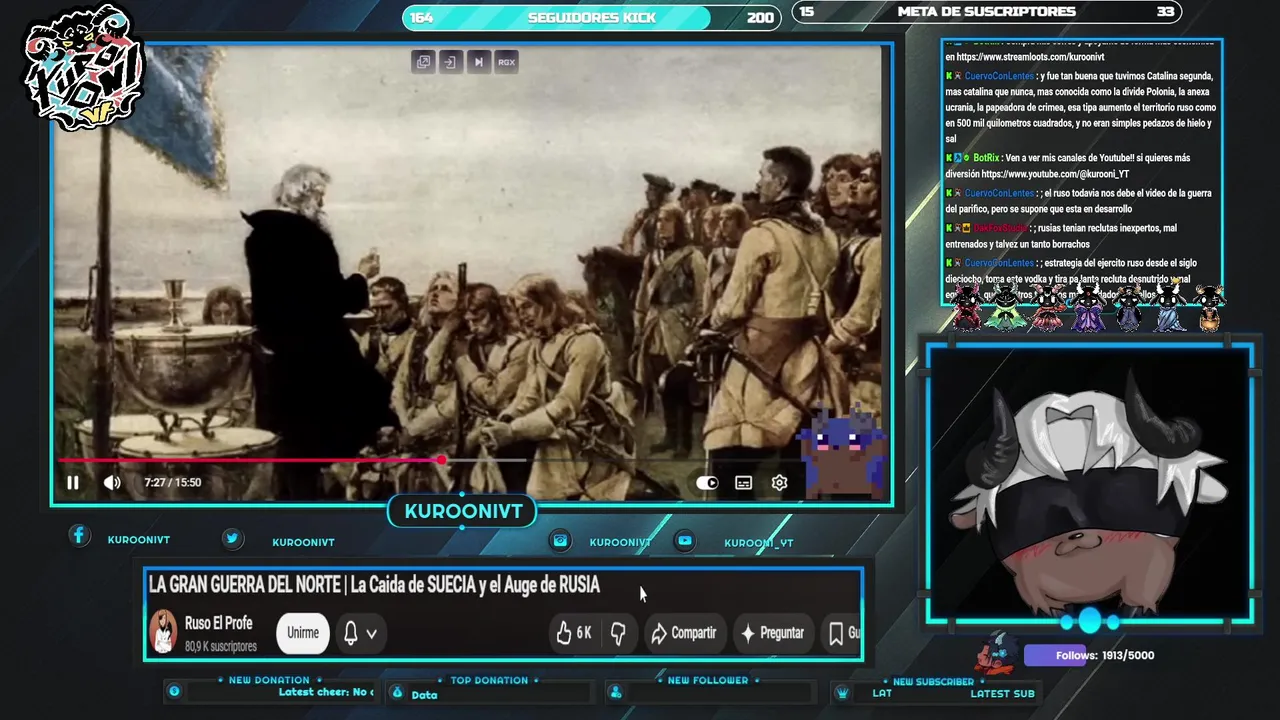This screenshot has height=720, width=1280.
Task: Click the 80,9 K suscriptores count
Action: [x=221, y=647]
